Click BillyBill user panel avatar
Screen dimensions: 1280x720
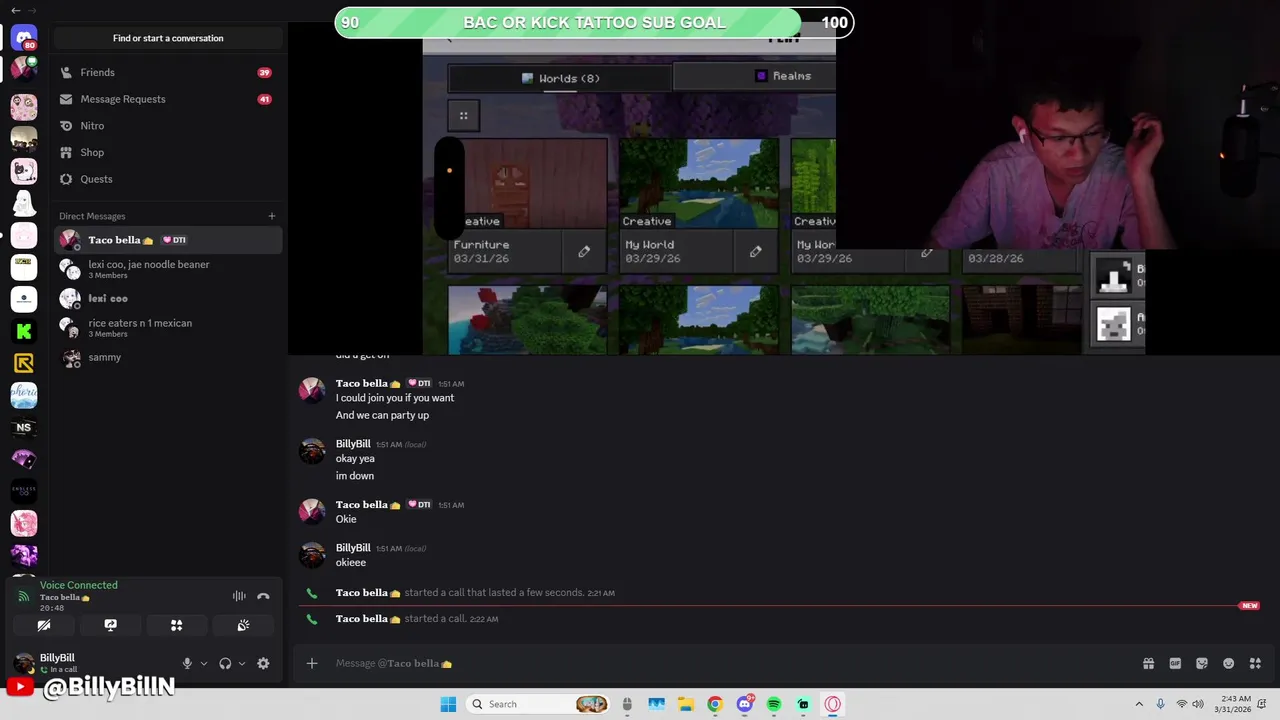coord(24,663)
